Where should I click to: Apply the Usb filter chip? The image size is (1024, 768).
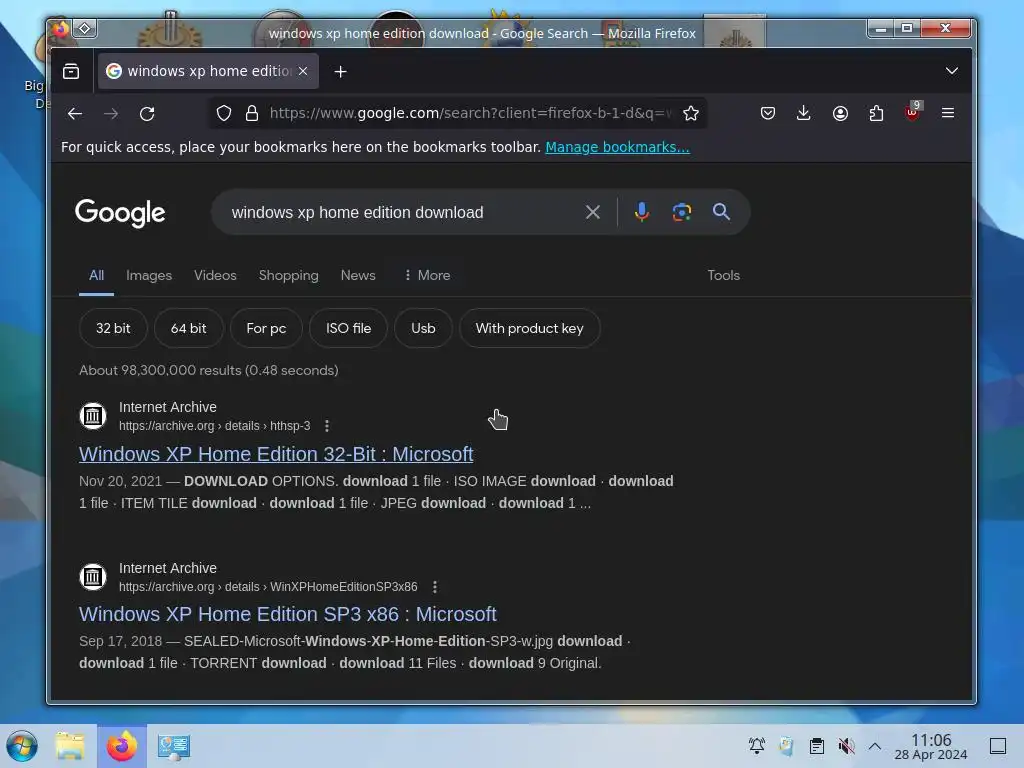coord(423,328)
